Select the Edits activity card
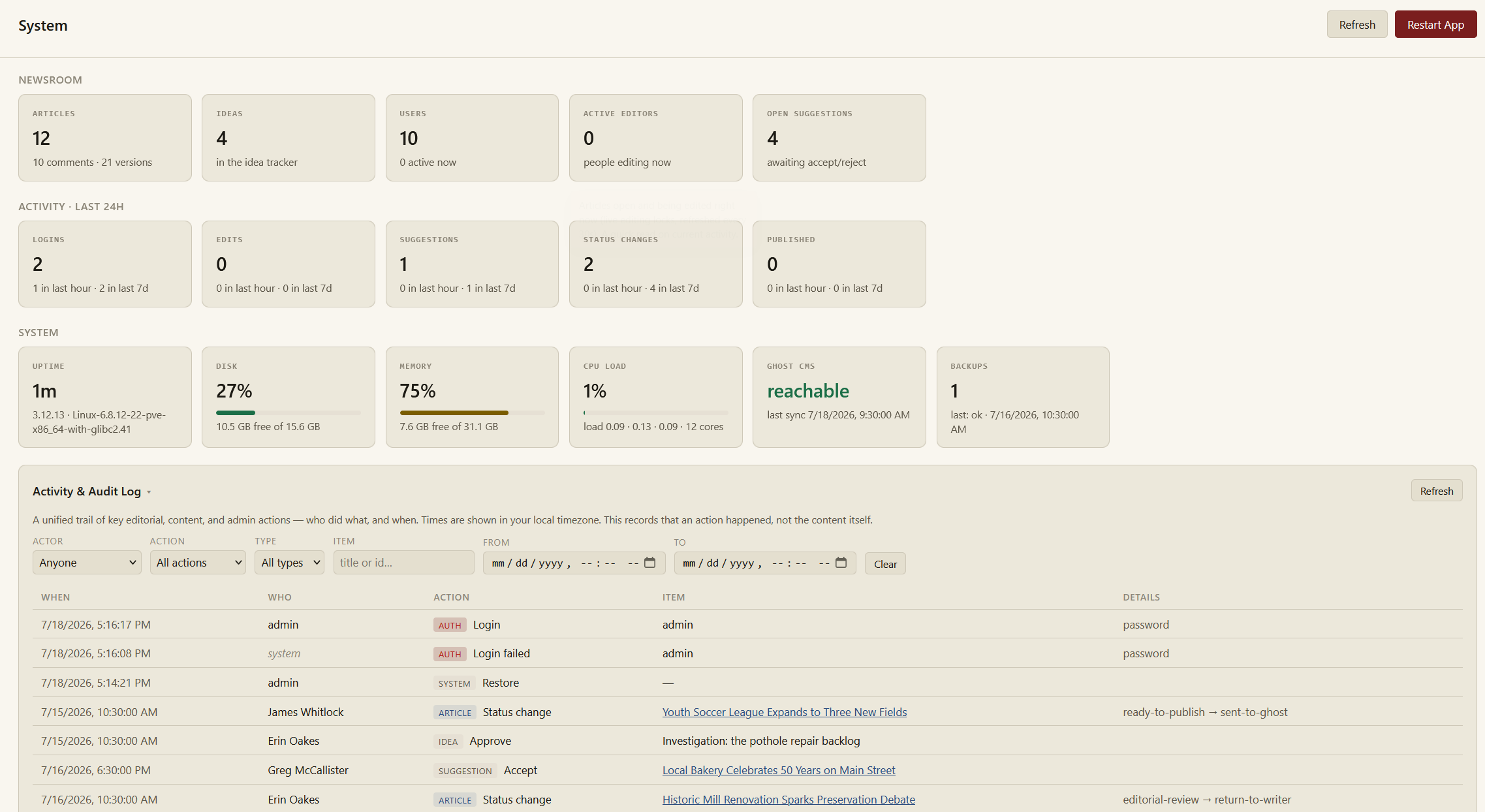 (289, 264)
